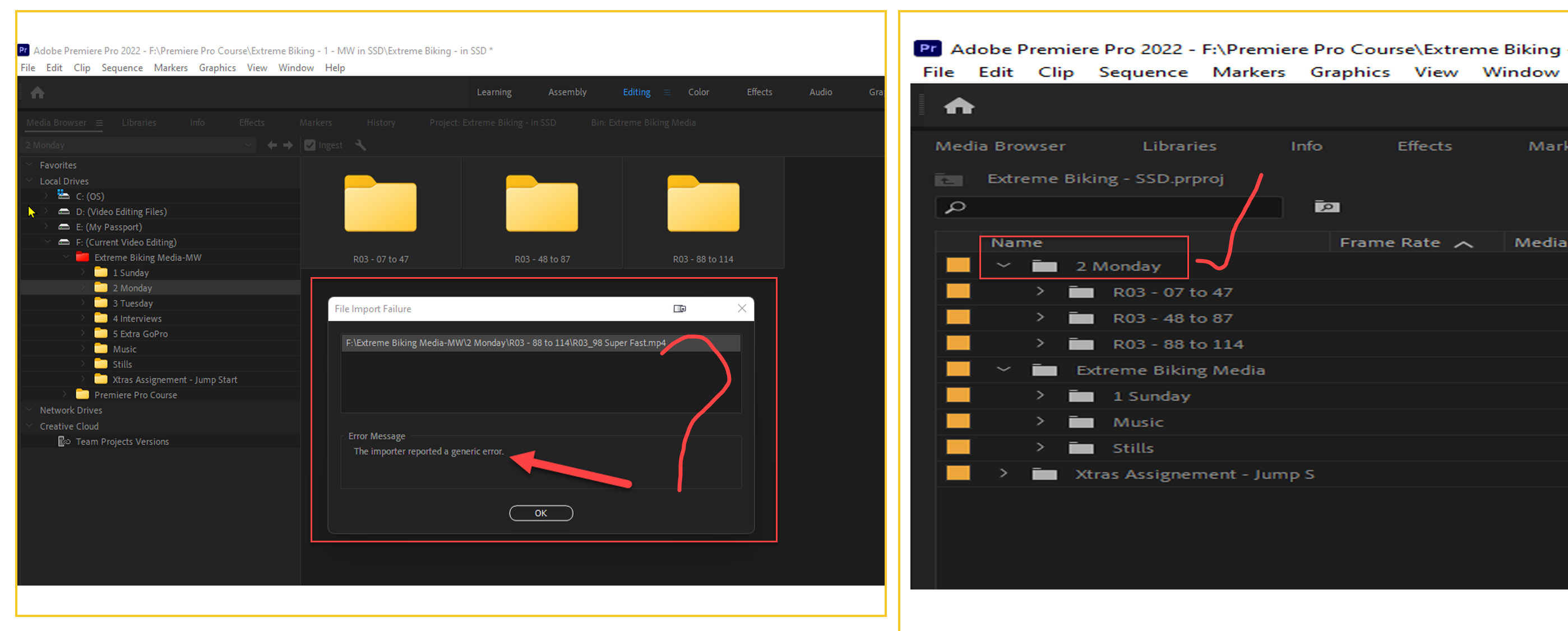The height and width of the screenshot is (631, 1568).
Task: Click the project panel search field
Action: [1114, 207]
